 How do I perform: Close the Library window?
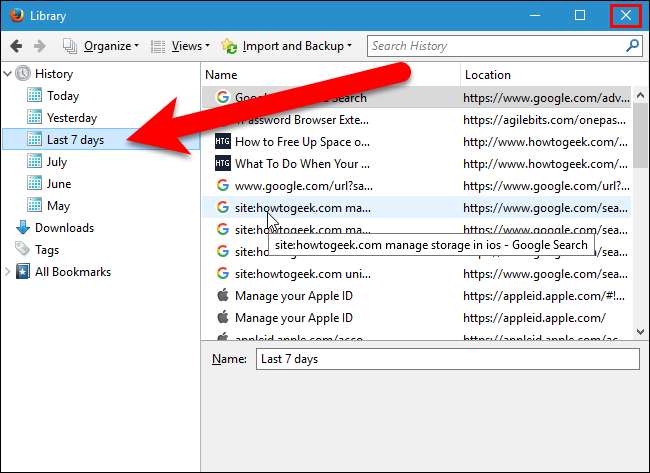tap(626, 16)
